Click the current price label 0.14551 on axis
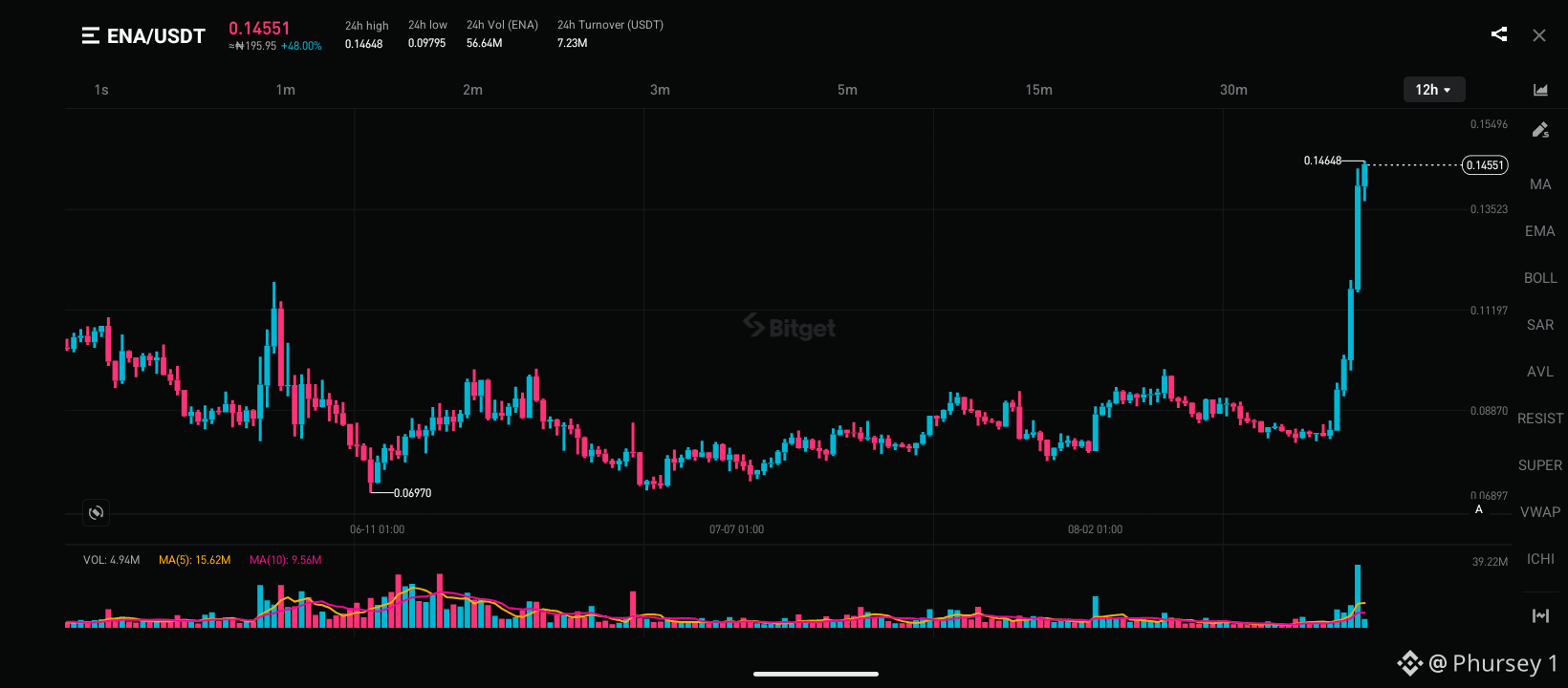 click(1485, 165)
